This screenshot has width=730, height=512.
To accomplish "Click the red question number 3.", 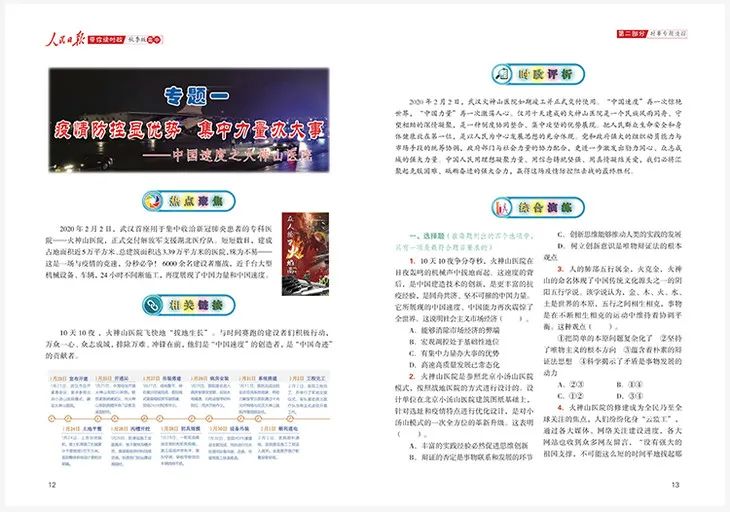I will click(561, 269).
